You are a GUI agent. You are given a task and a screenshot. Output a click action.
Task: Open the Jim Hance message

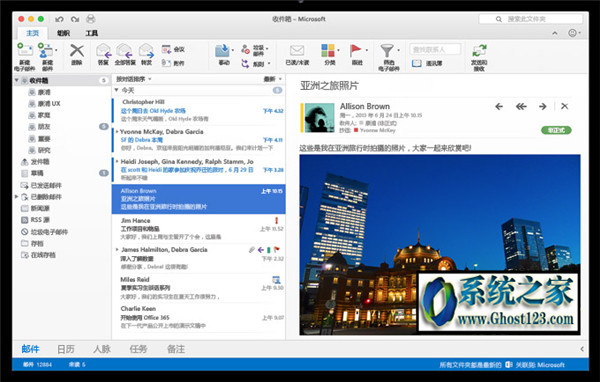point(199,229)
